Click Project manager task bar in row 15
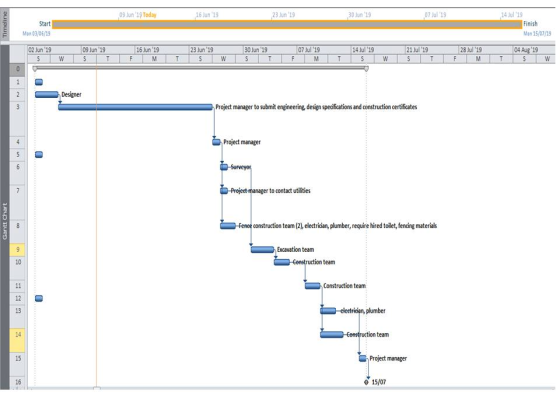Viewport: 560px width, 420px height. [363, 358]
